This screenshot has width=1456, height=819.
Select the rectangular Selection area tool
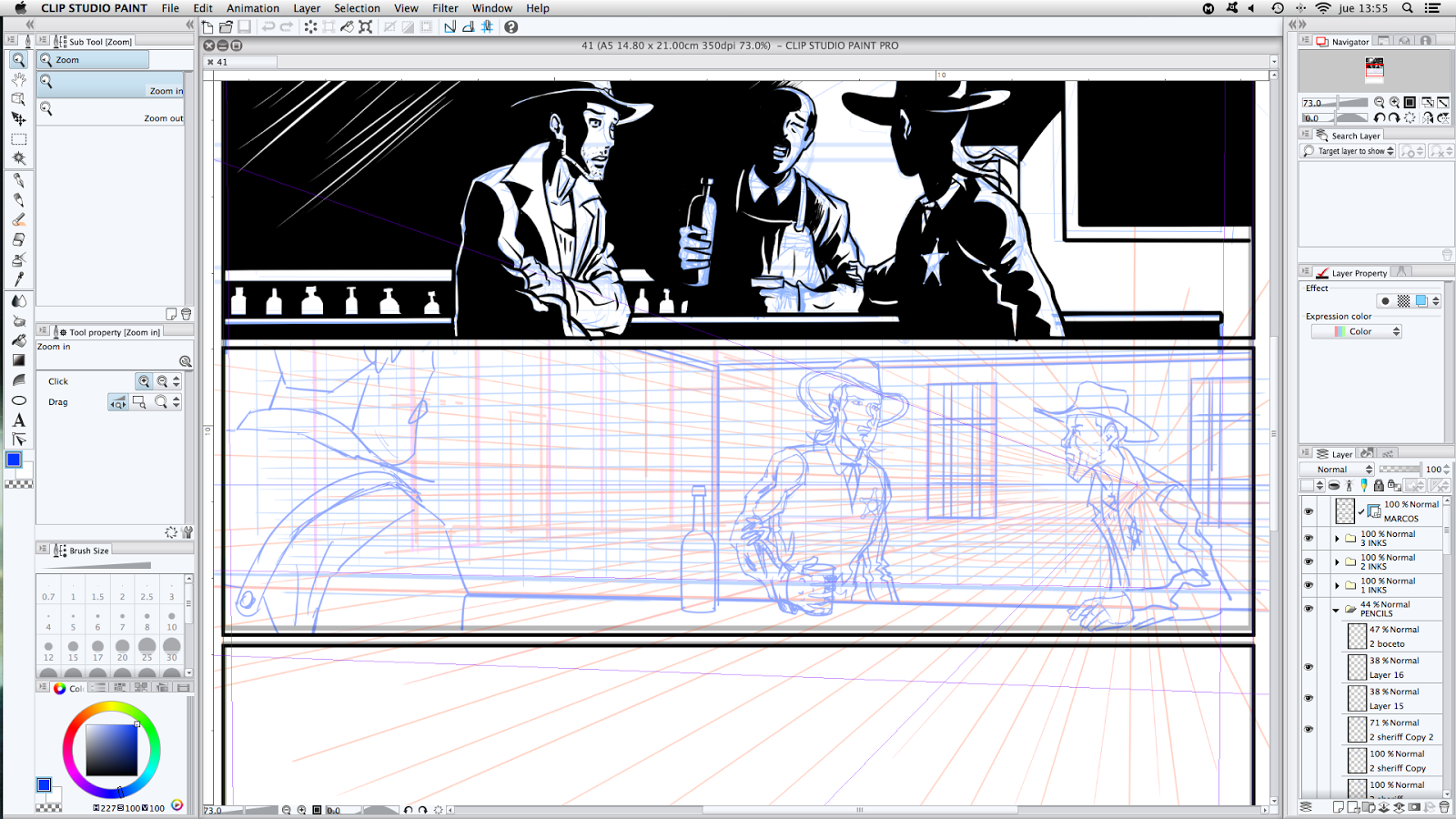pyautogui.click(x=18, y=139)
